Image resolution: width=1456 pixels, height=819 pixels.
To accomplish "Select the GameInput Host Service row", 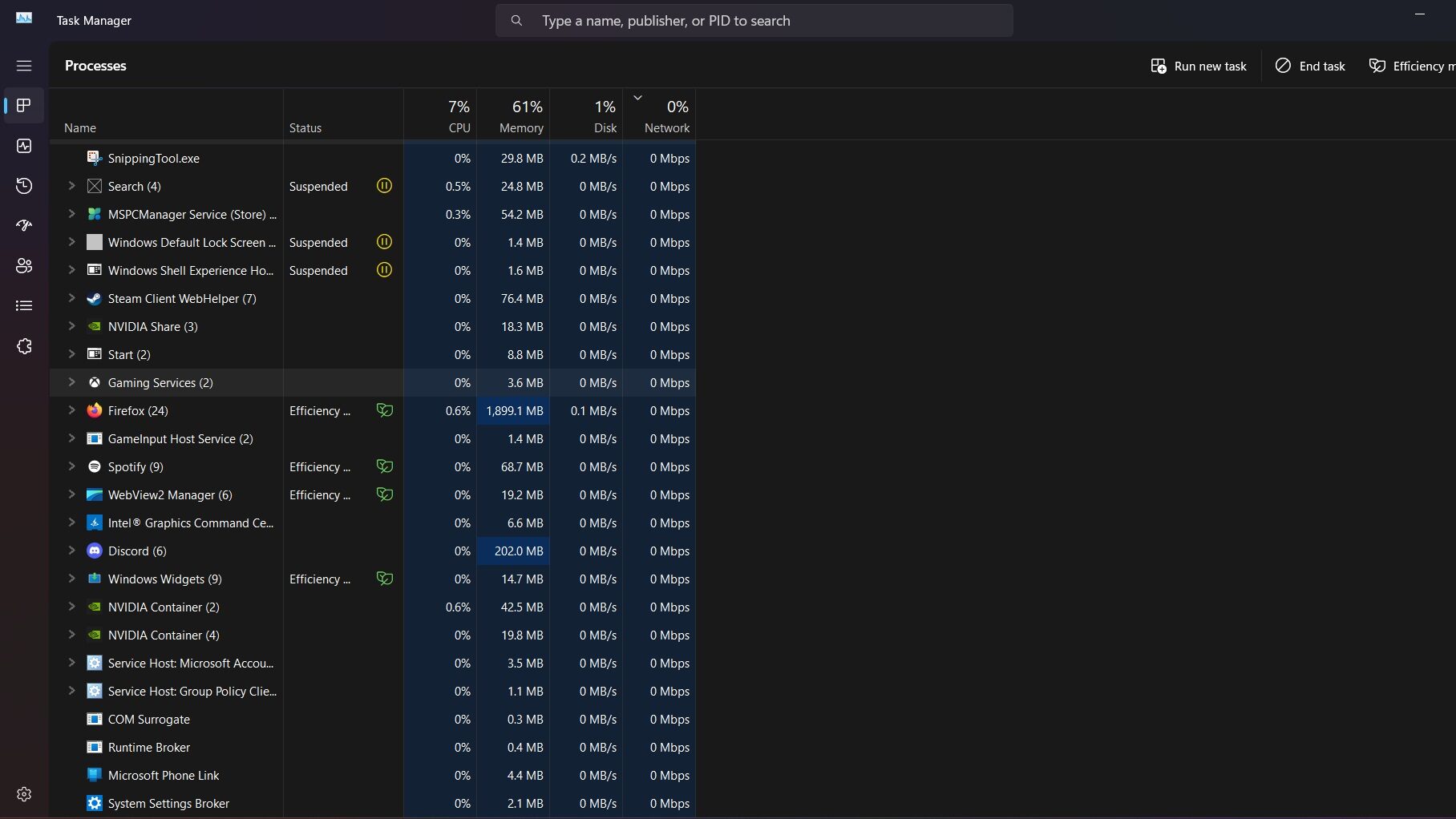I will 373,438.
